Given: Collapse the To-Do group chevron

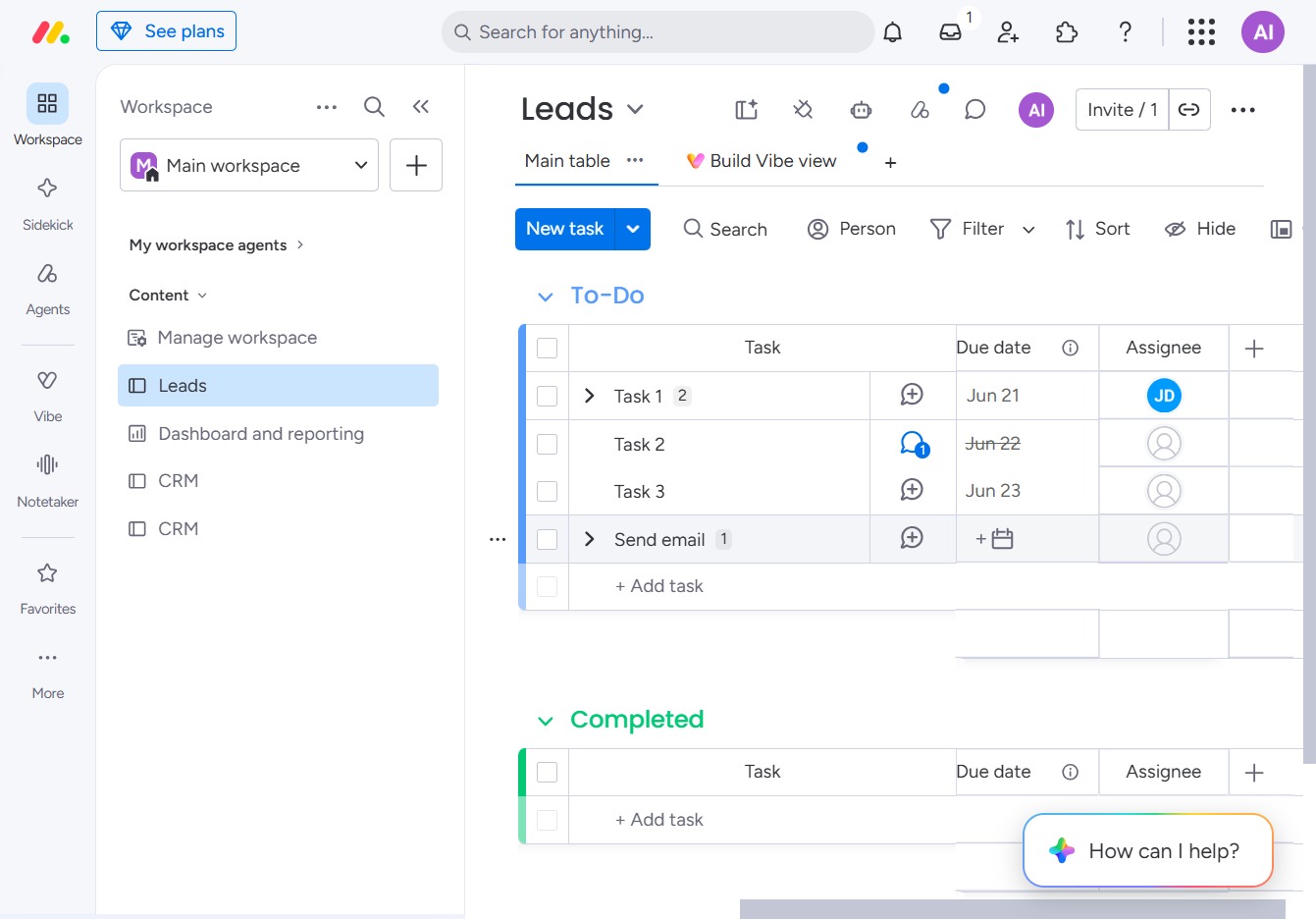Looking at the screenshot, I should (x=546, y=296).
